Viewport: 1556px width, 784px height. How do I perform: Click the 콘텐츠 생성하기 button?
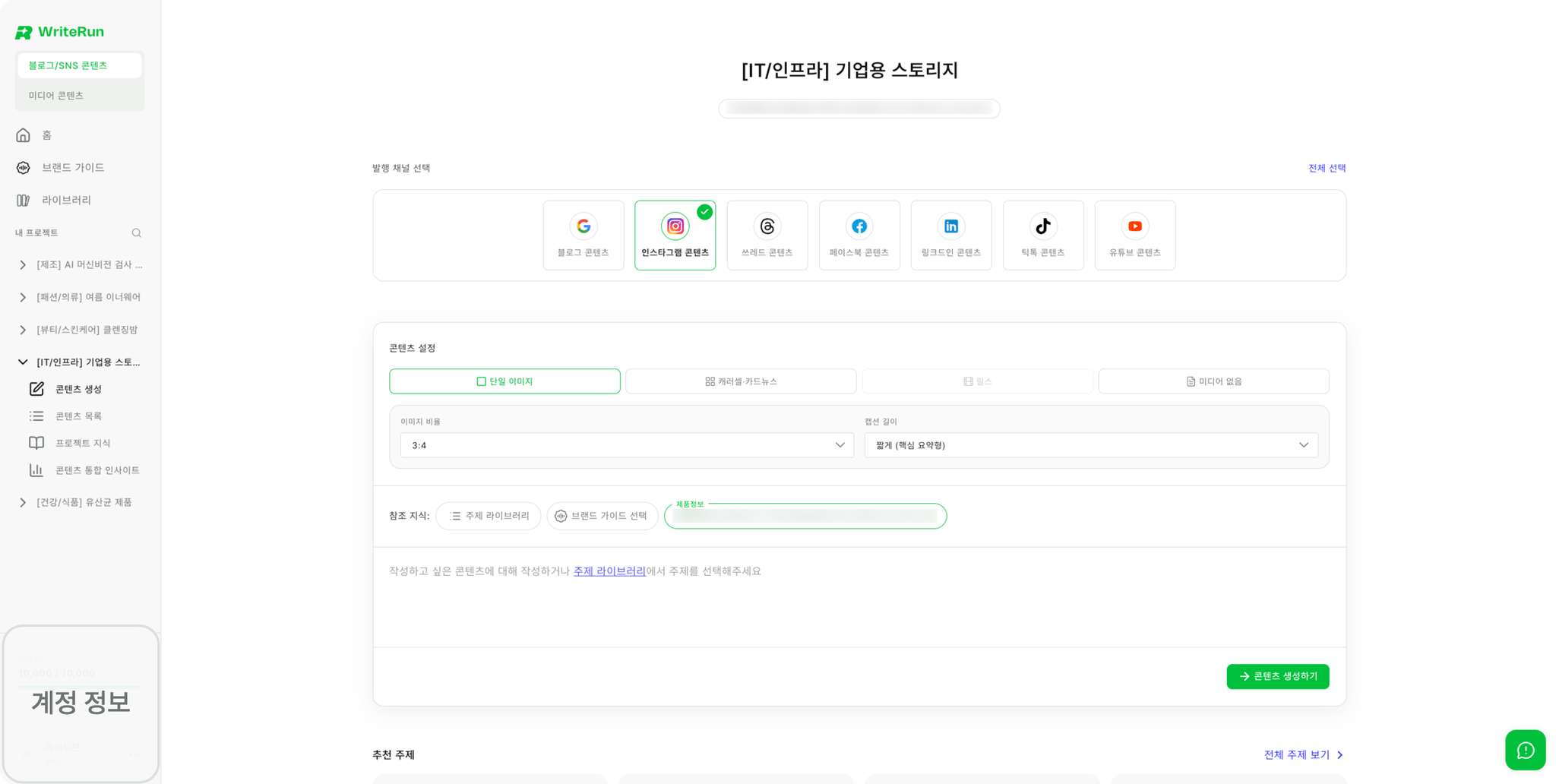click(x=1278, y=677)
